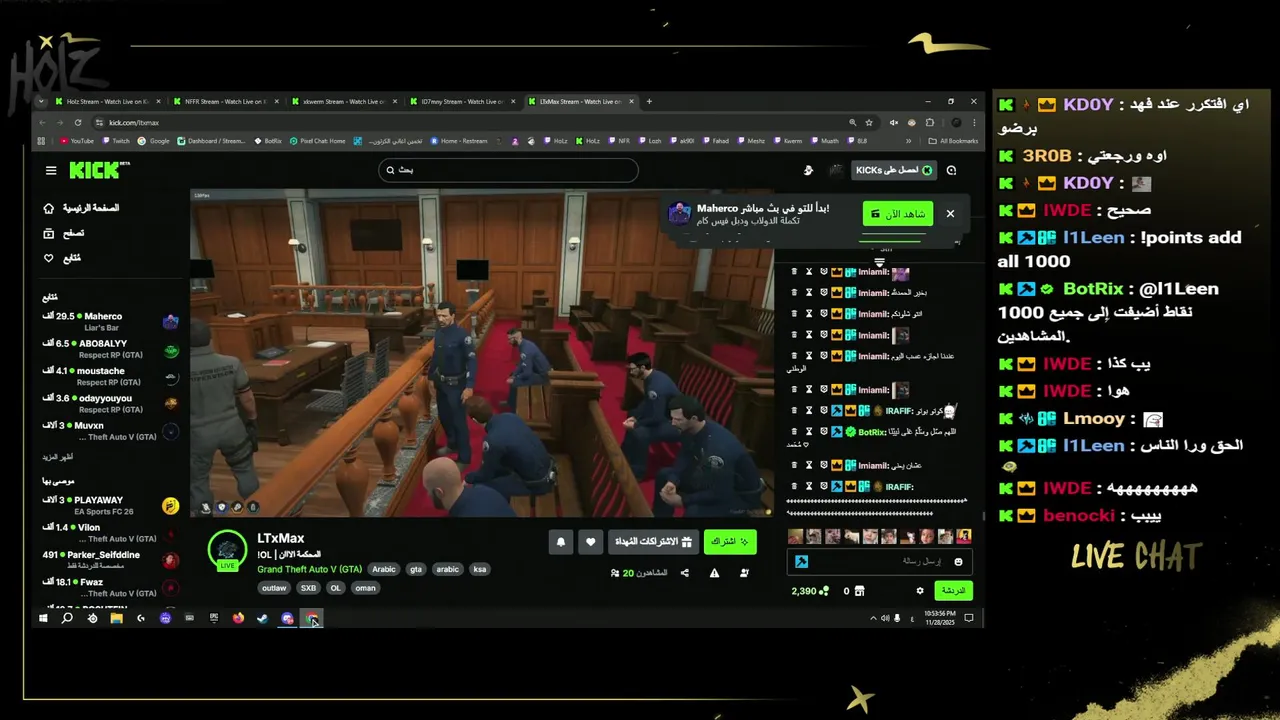This screenshot has height=720, width=1280.
Task: Open Steam from the taskbar
Action: click(x=262, y=619)
